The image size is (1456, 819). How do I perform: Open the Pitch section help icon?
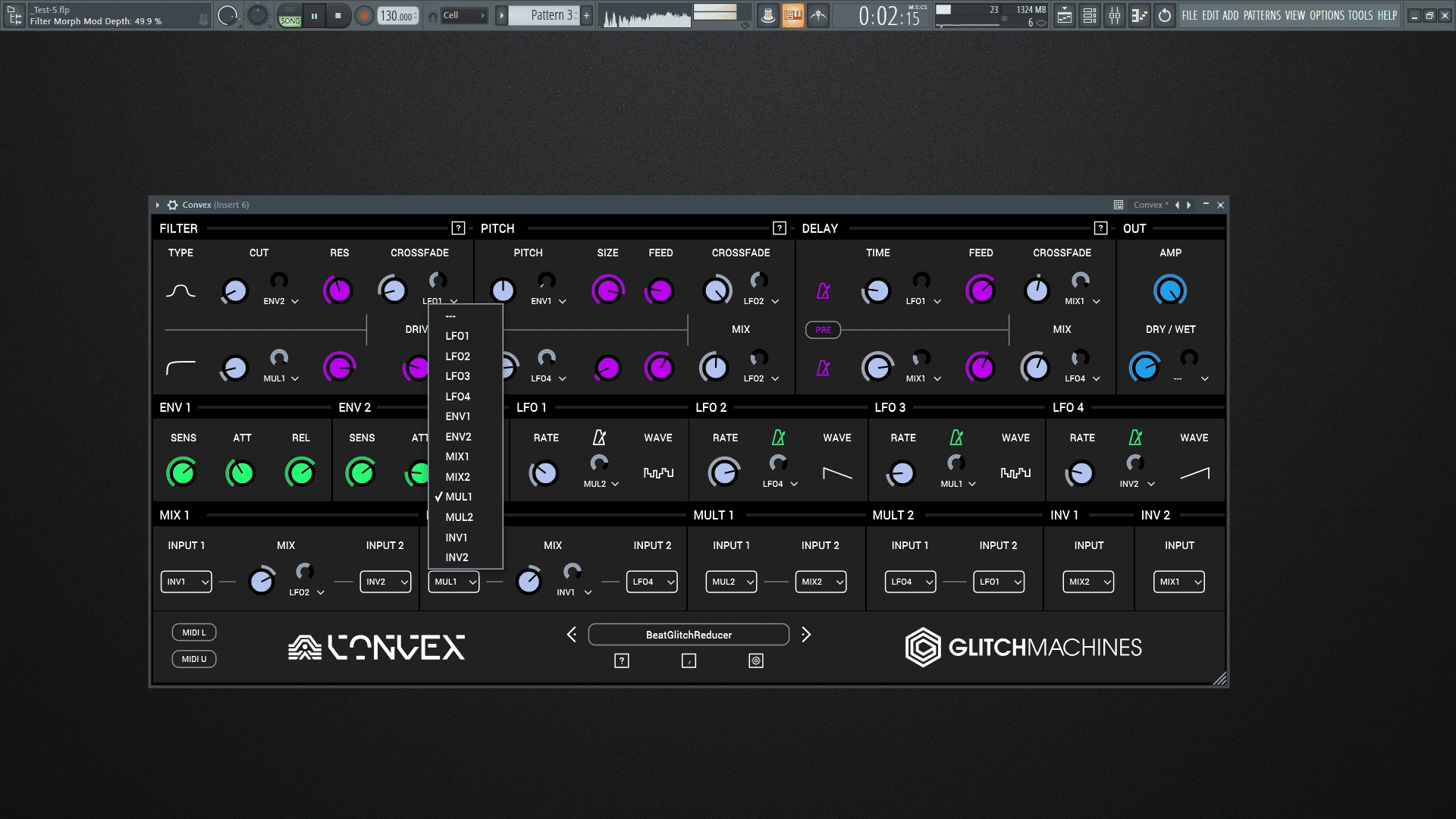(779, 228)
